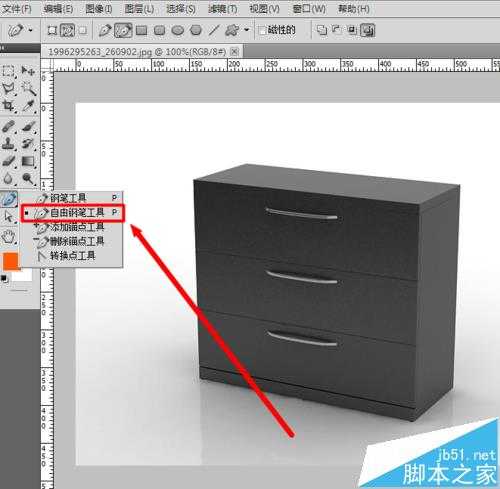The image size is (500, 489).
Task: Close the 1996295263_260902.jpg document tab
Action: 235,52
